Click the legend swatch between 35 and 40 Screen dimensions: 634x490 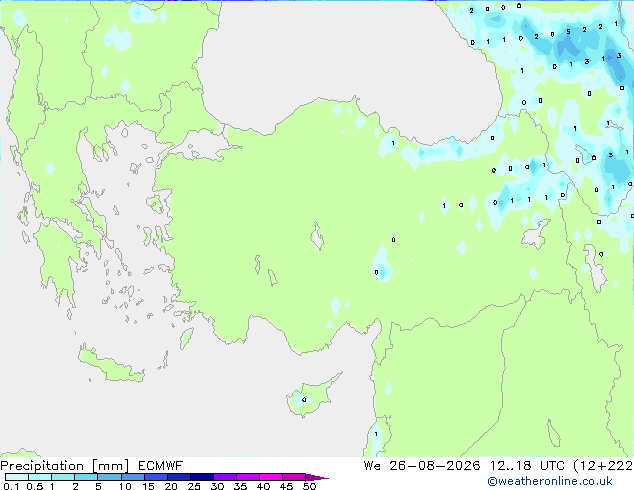coord(247,477)
